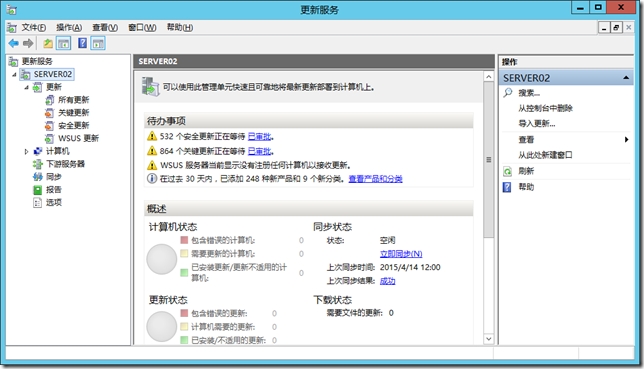The image size is (644, 369).
Task: Click red swatch for 包含错误的计算机
Action: (184, 240)
